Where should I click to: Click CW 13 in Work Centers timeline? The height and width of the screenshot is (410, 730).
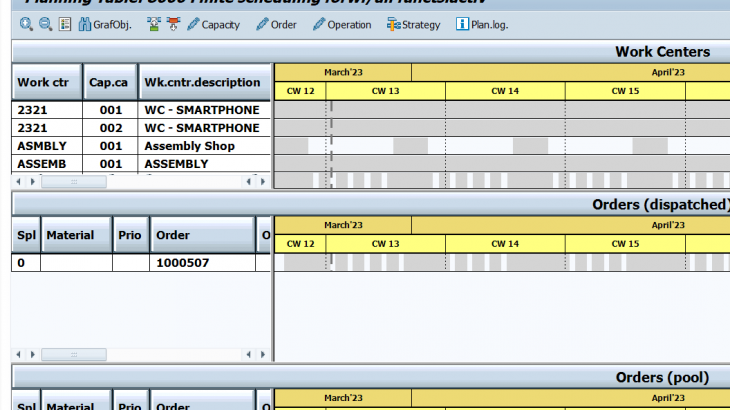[385, 91]
